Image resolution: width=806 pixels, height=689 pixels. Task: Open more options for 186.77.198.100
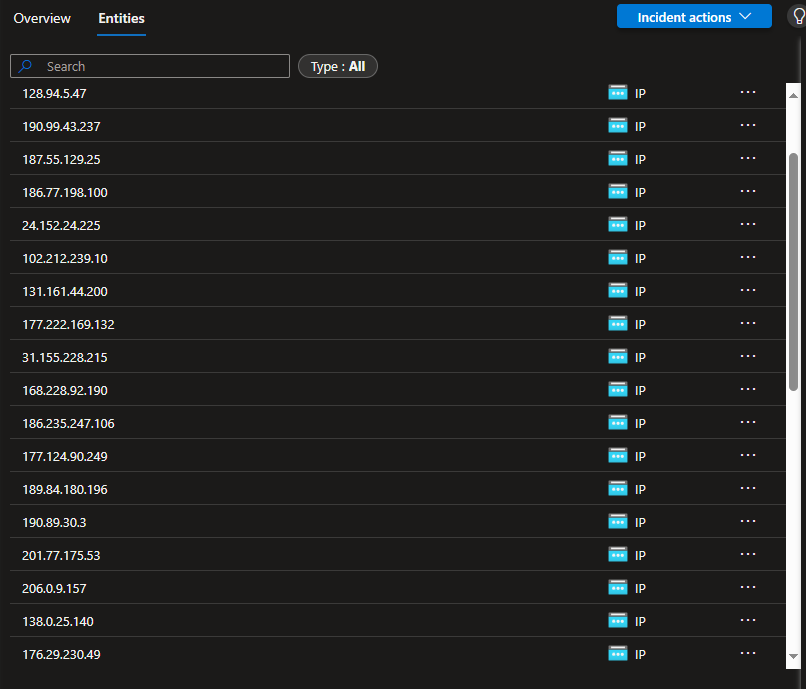click(747, 192)
